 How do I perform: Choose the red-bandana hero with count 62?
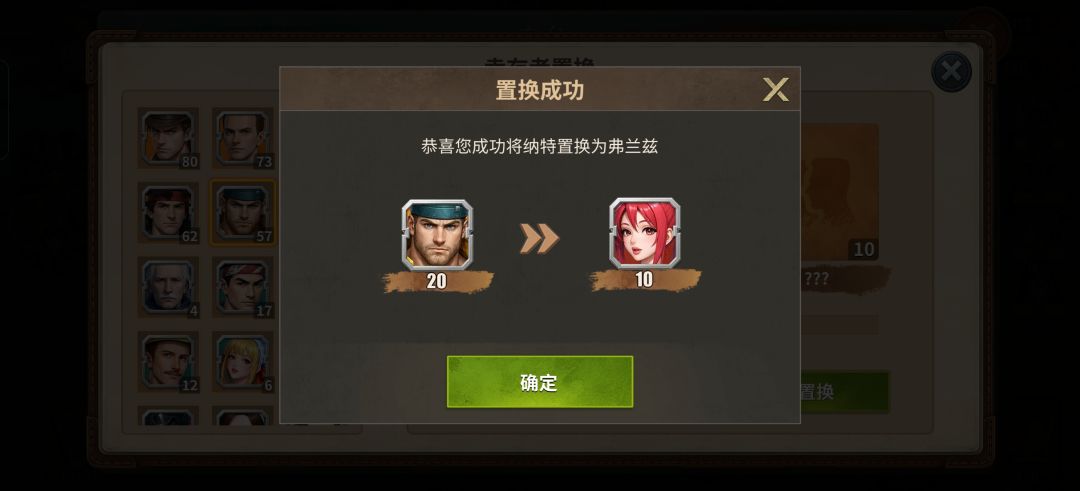click(x=168, y=212)
